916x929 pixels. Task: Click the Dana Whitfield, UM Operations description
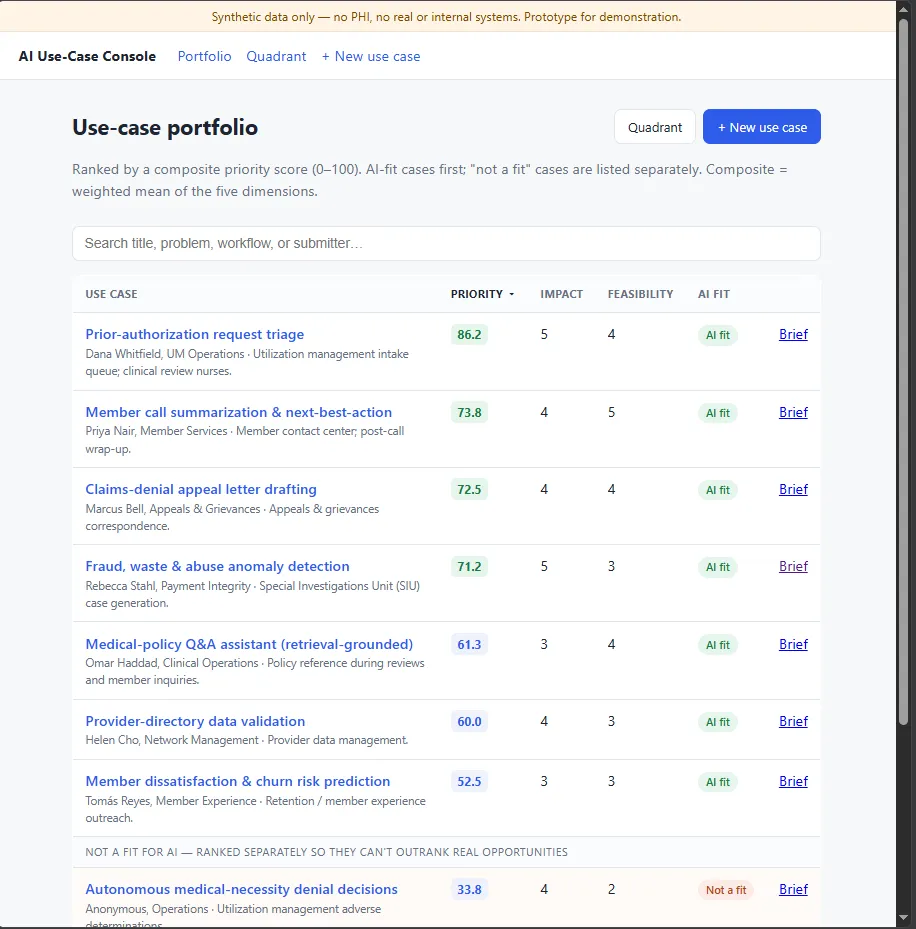pyautogui.click(x=247, y=363)
